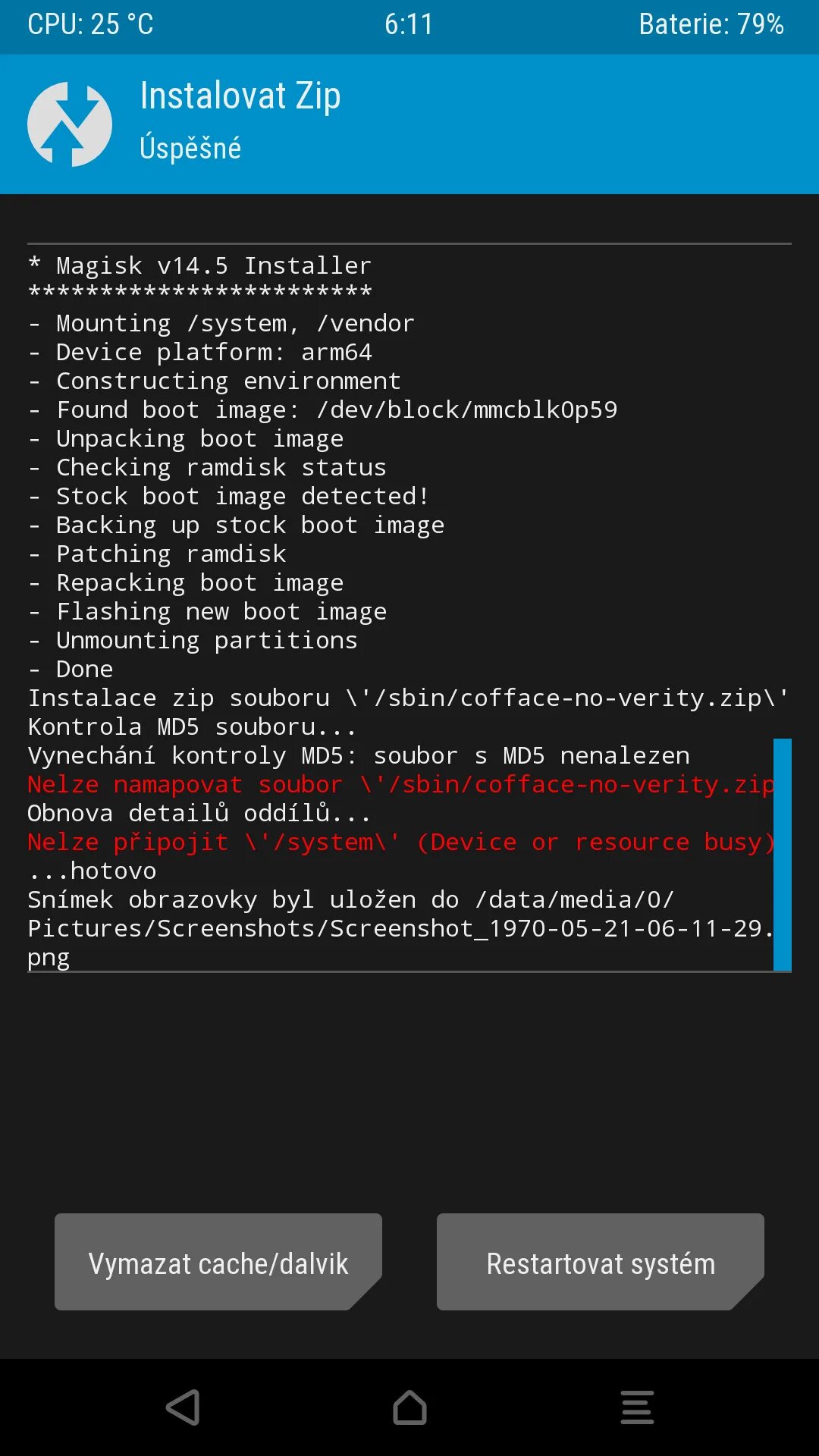Open the log menu lines icon
The image size is (819, 1456).
(637, 1407)
